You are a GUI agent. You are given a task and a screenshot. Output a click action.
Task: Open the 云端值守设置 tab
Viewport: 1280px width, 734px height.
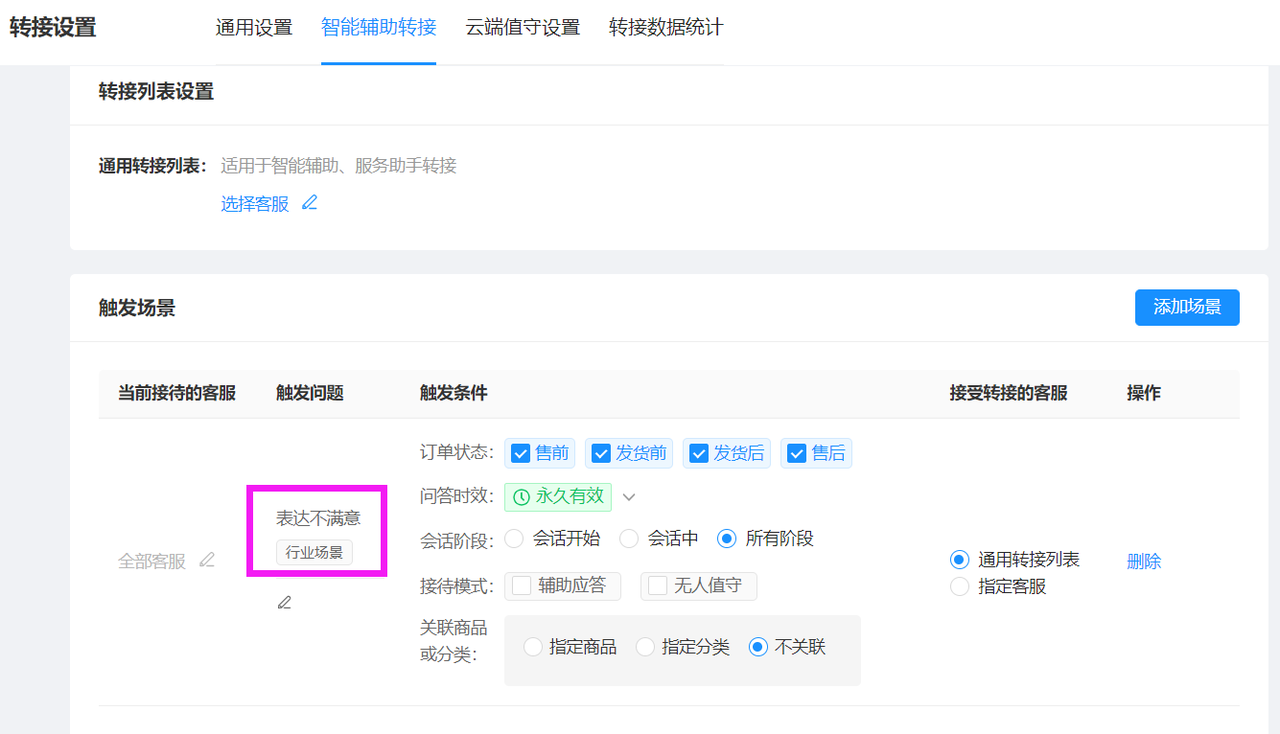523,27
